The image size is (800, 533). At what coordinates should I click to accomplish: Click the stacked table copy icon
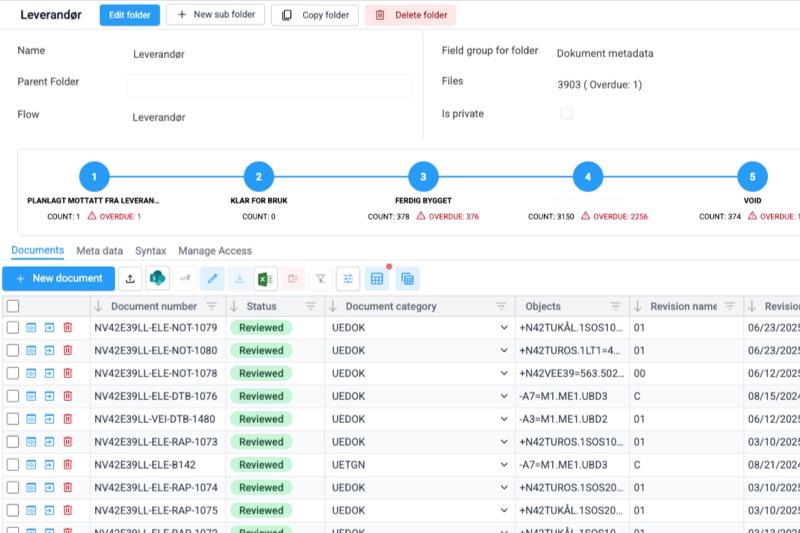[407, 278]
